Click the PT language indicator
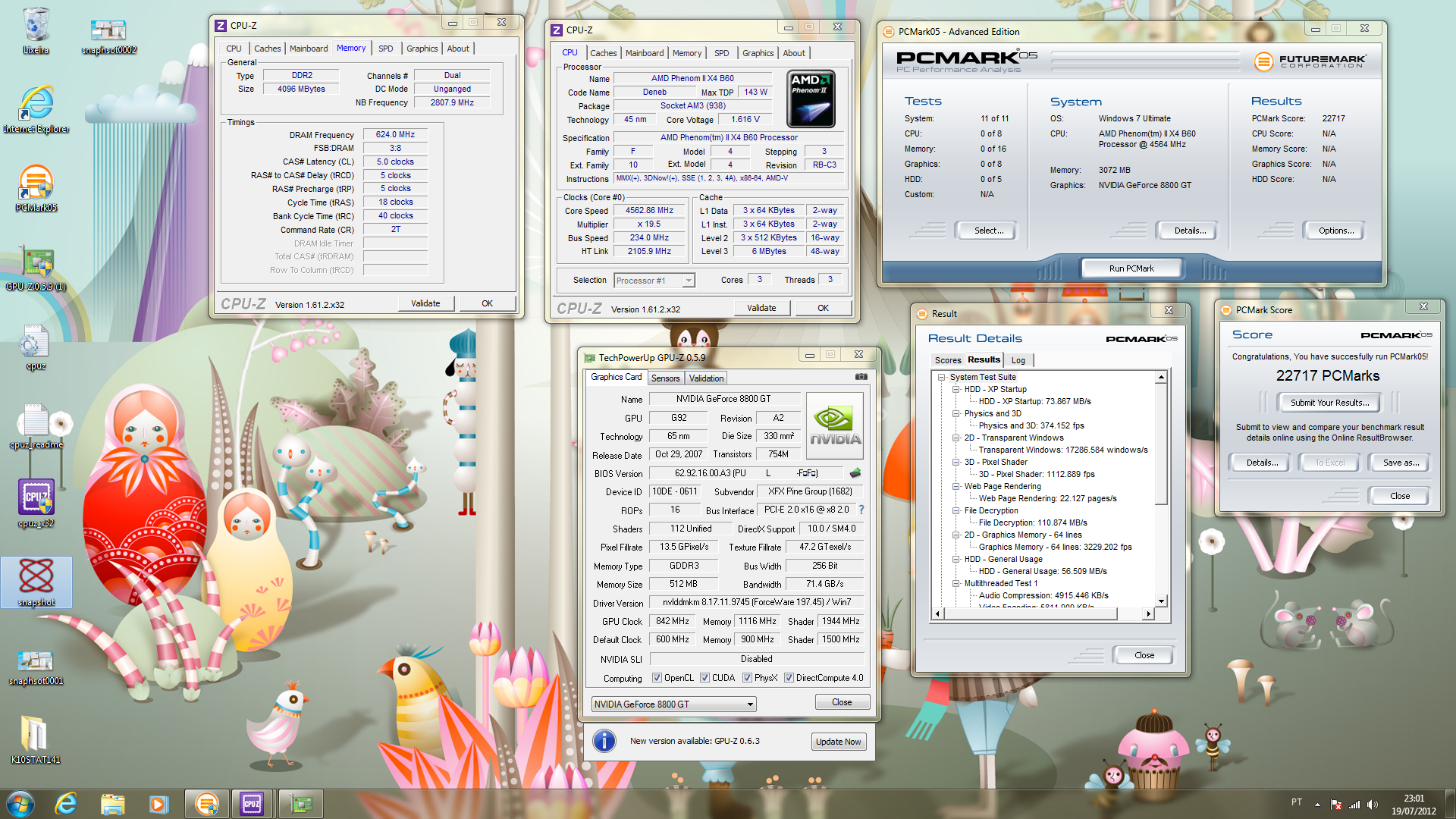The image size is (1456, 819). (x=1297, y=802)
